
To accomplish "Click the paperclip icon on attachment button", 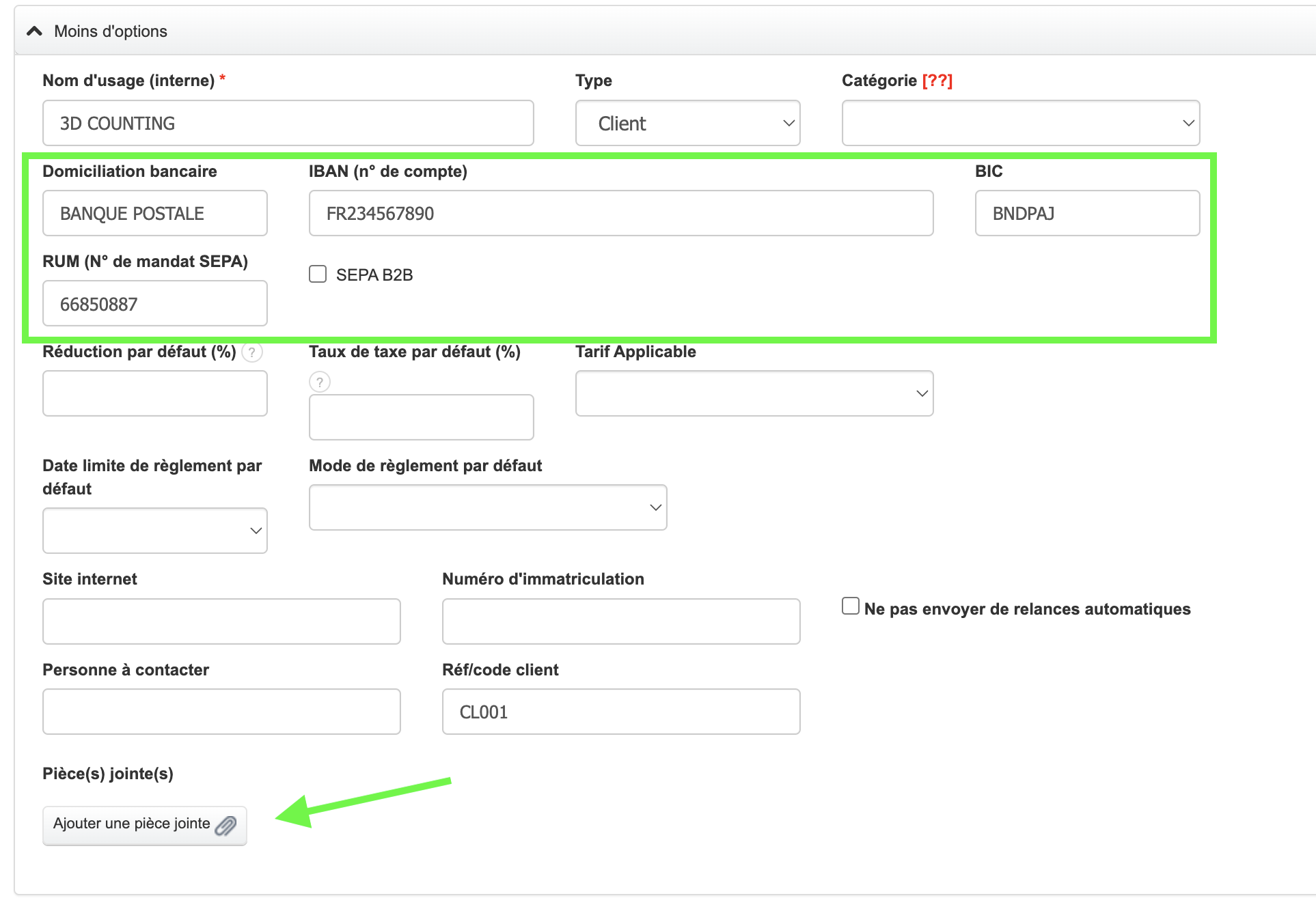I will pyautogui.click(x=226, y=826).
